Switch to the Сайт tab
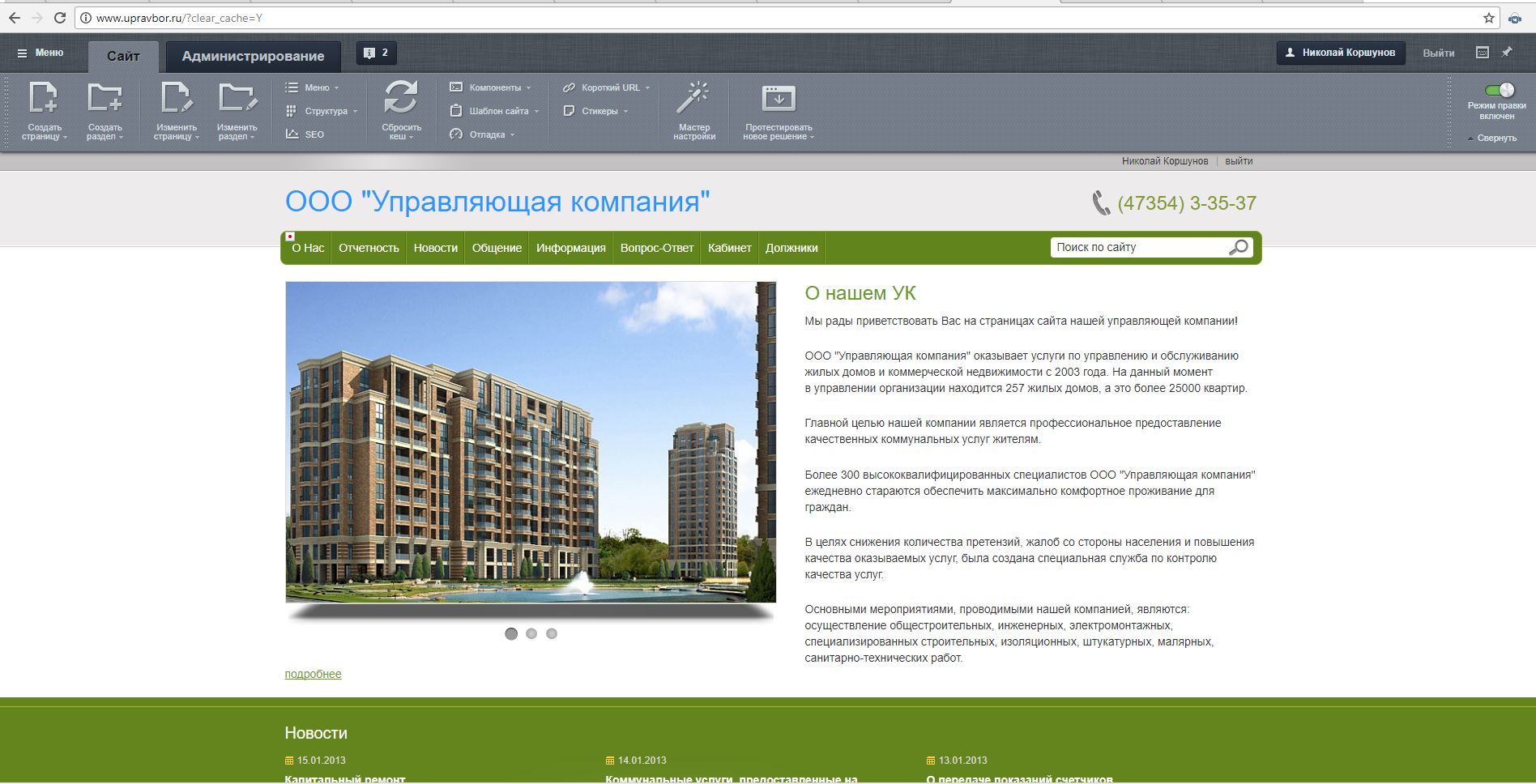The height and width of the screenshot is (784, 1536). [x=123, y=56]
